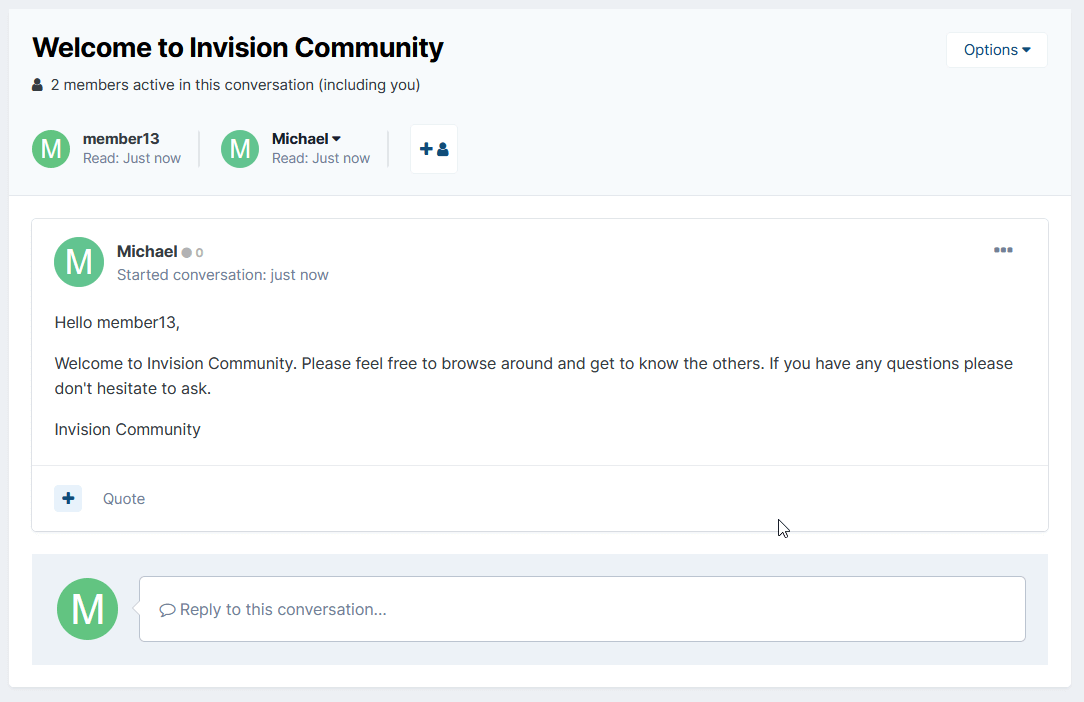Image resolution: width=1084 pixels, height=702 pixels.
Task: Open member13's avatar in participants list
Action: (51, 149)
